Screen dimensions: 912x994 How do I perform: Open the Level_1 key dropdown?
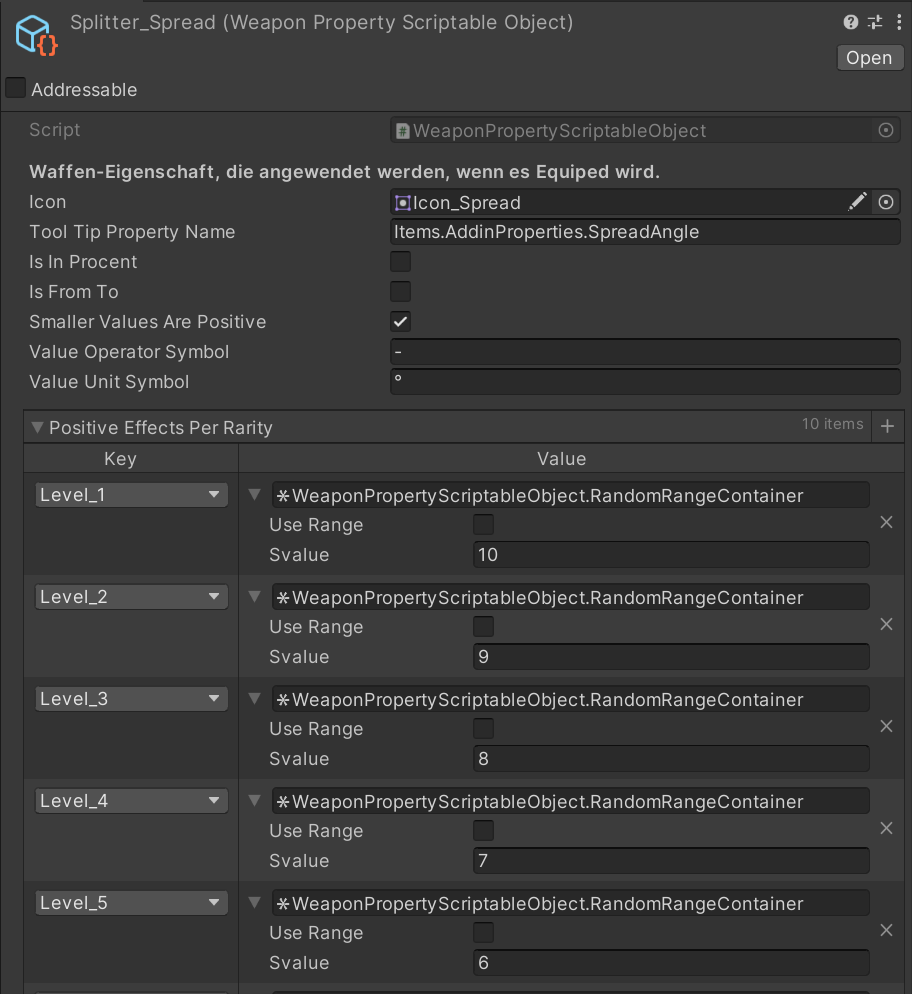click(131, 495)
